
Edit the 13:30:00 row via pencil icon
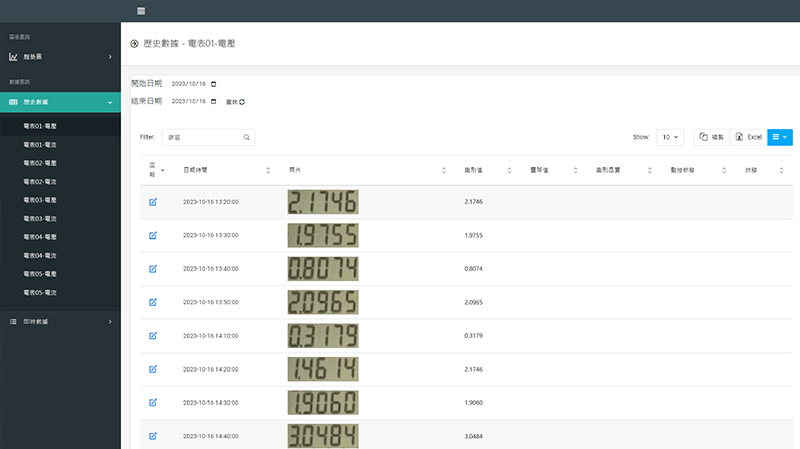pos(153,235)
